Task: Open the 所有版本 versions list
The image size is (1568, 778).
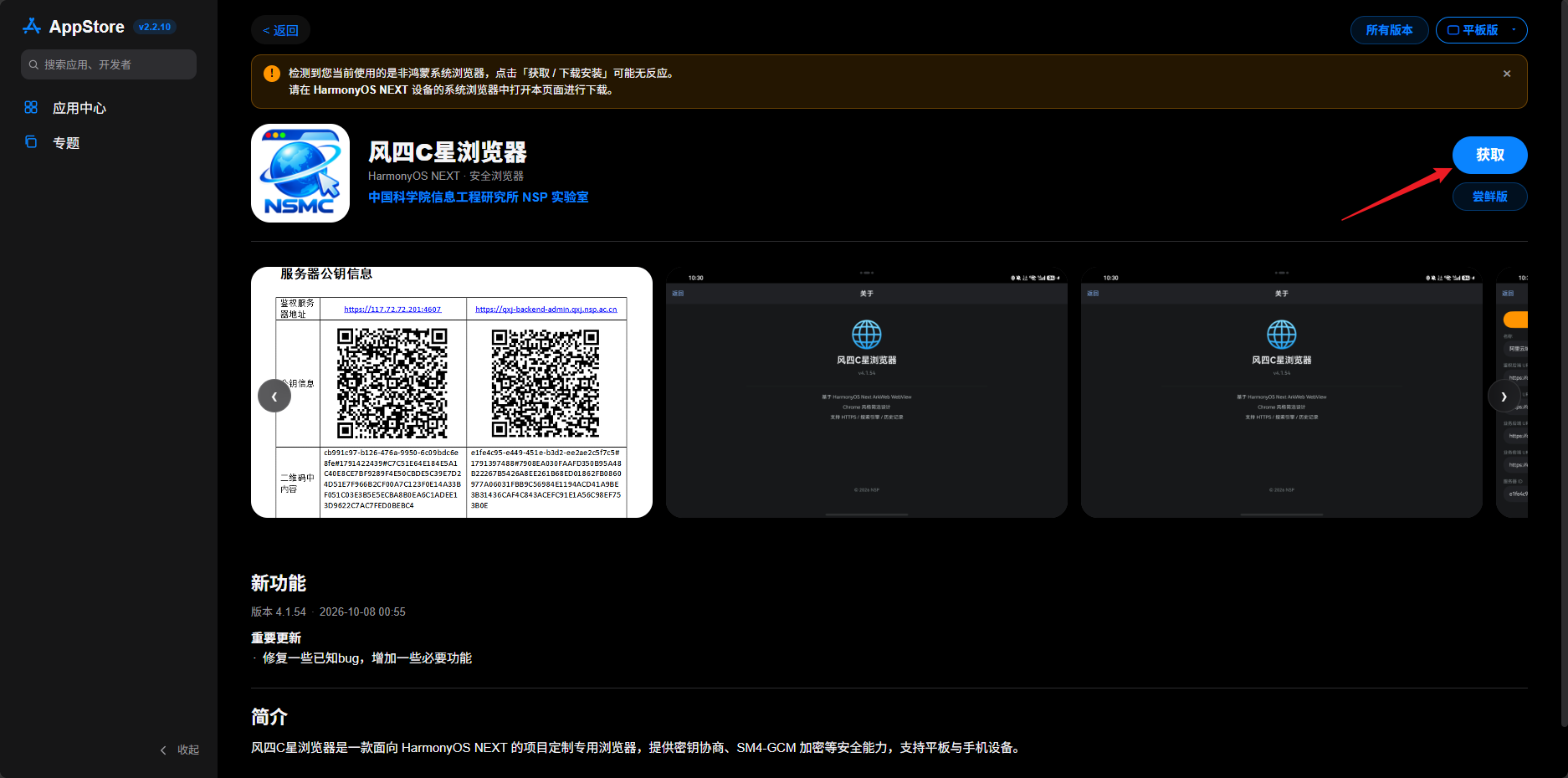Action: coord(1389,30)
